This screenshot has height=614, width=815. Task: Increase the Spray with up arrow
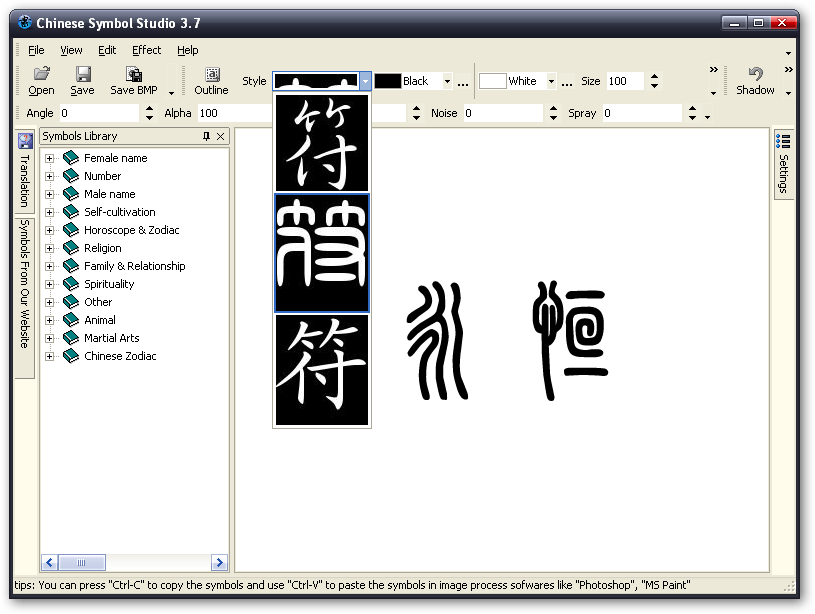(692, 108)
